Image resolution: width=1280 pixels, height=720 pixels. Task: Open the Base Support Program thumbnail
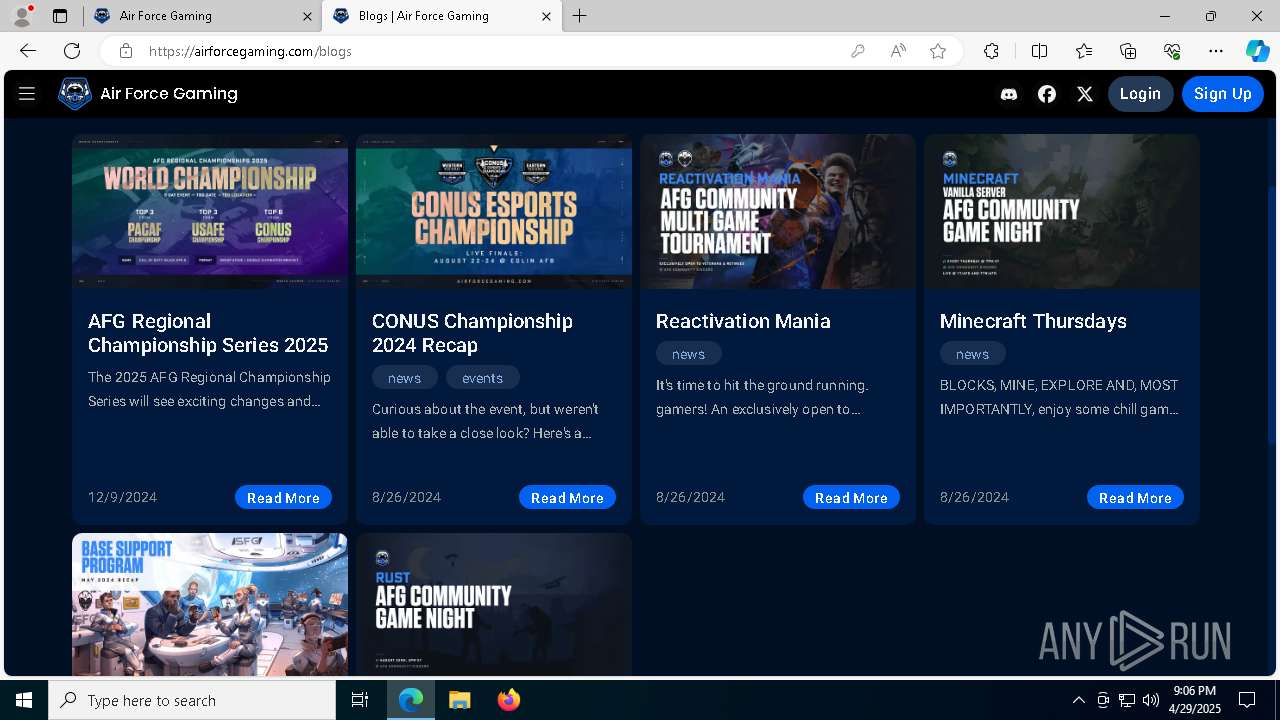210,604
